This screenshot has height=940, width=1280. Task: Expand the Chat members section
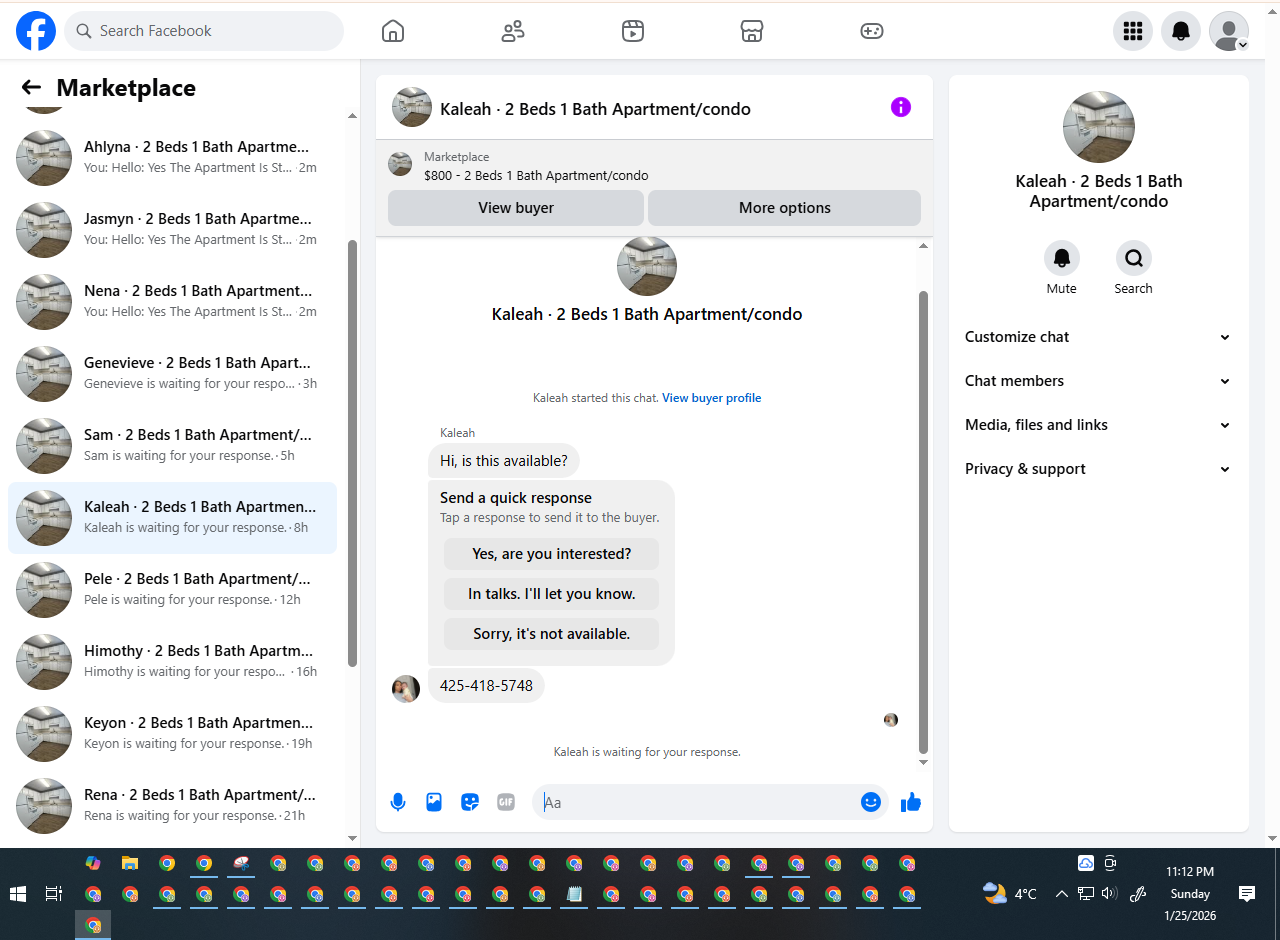[1098, 381]
